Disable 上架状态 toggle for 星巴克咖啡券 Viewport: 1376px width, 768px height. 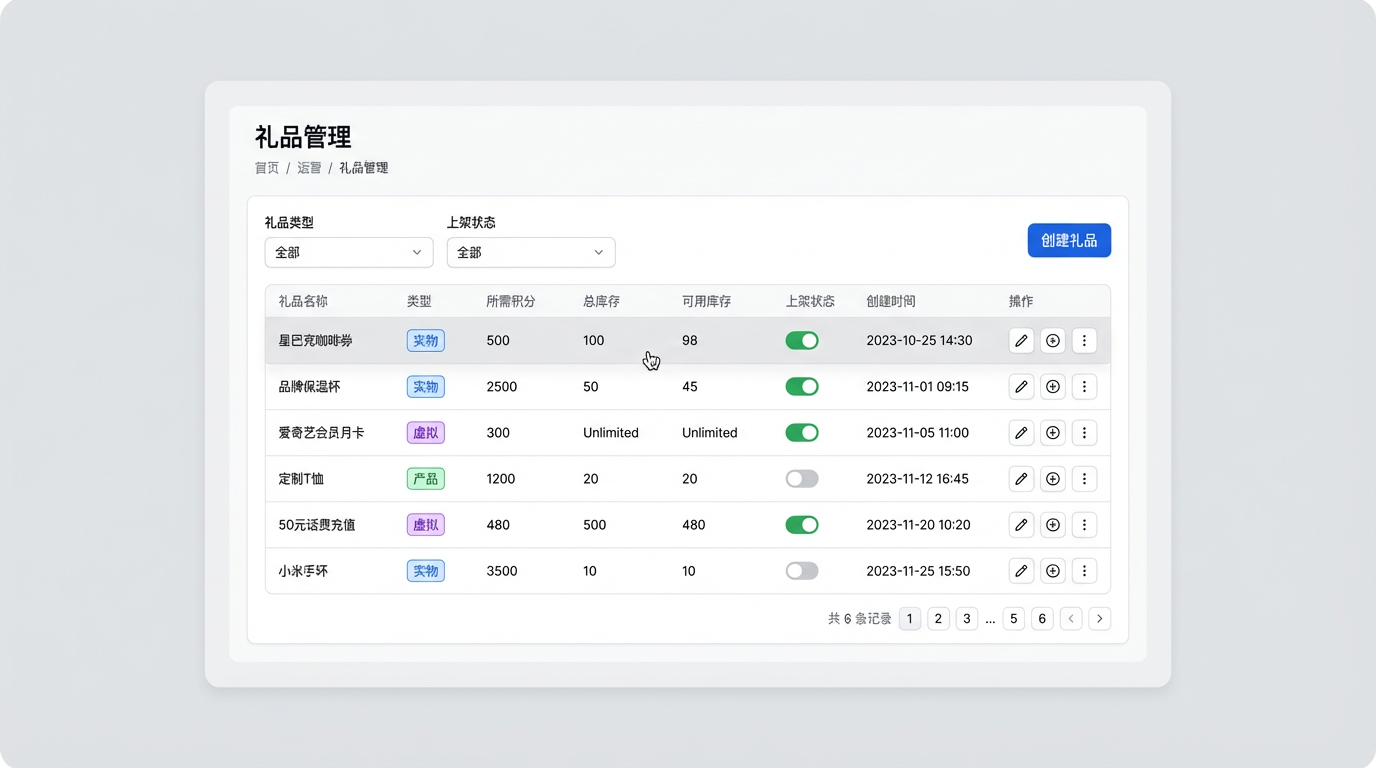(x=802, y=341)
